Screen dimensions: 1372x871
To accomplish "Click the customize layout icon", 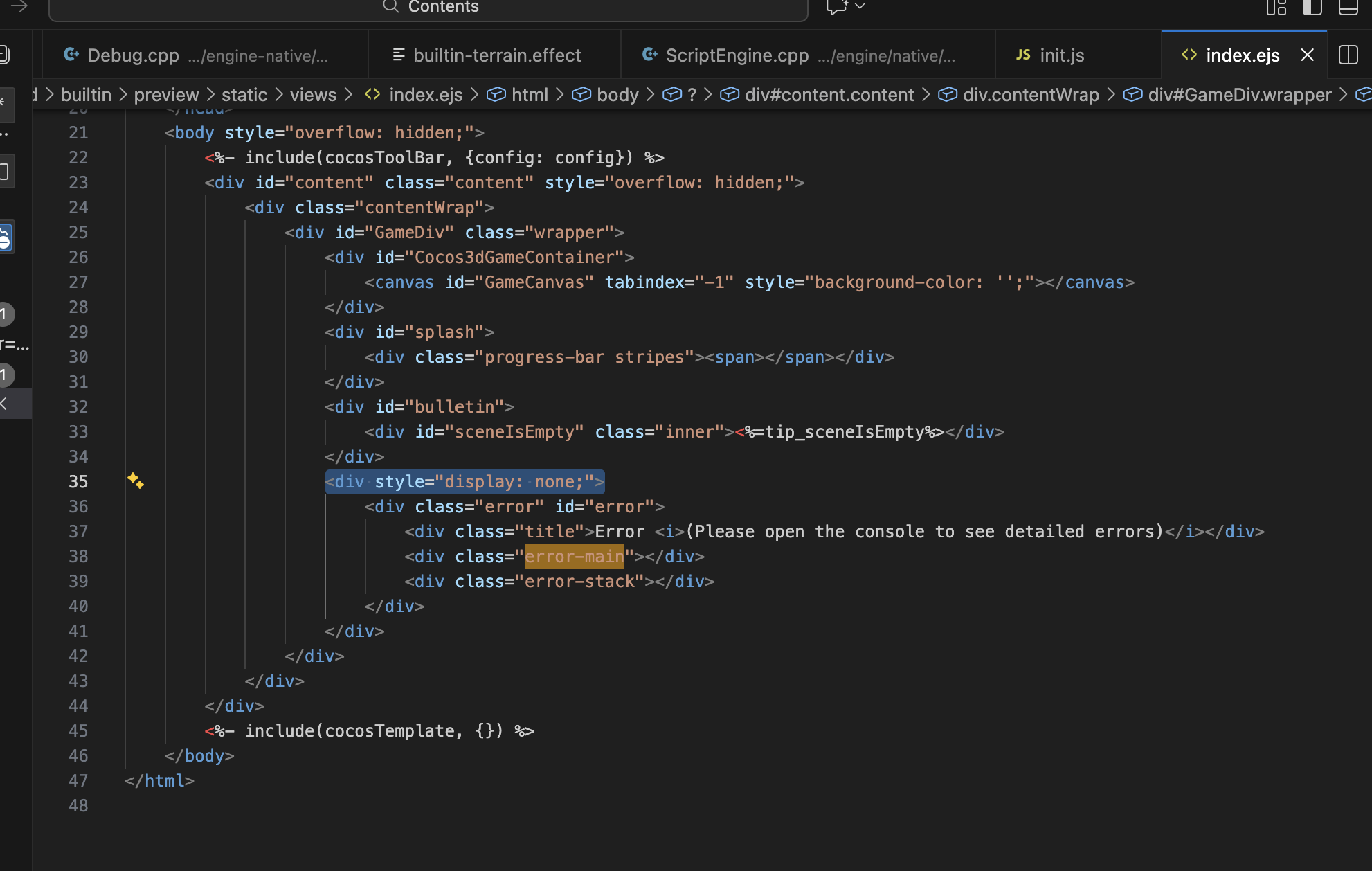I will coord(1276,7).
